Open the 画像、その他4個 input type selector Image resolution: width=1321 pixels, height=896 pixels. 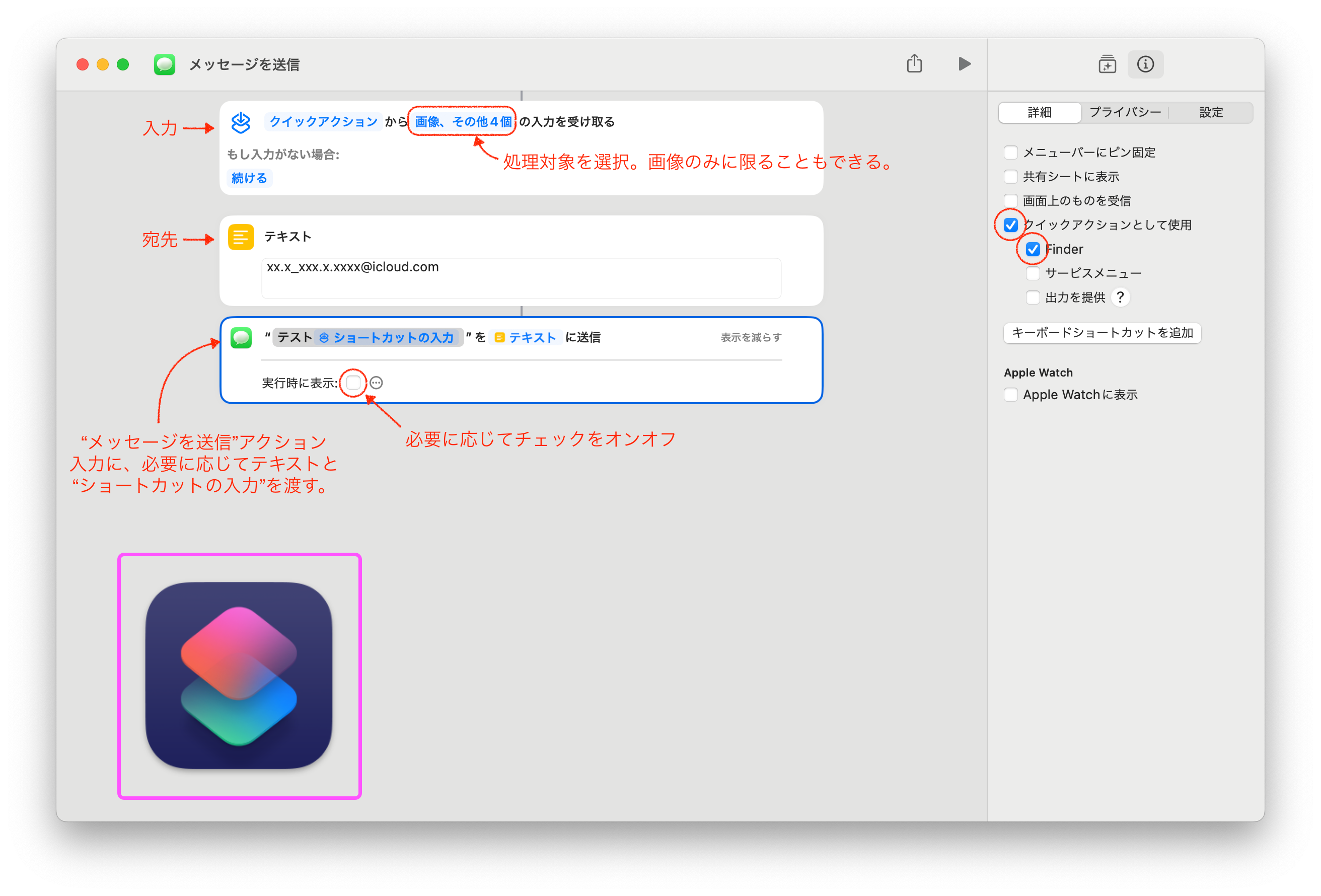click(x=463, y=122)
